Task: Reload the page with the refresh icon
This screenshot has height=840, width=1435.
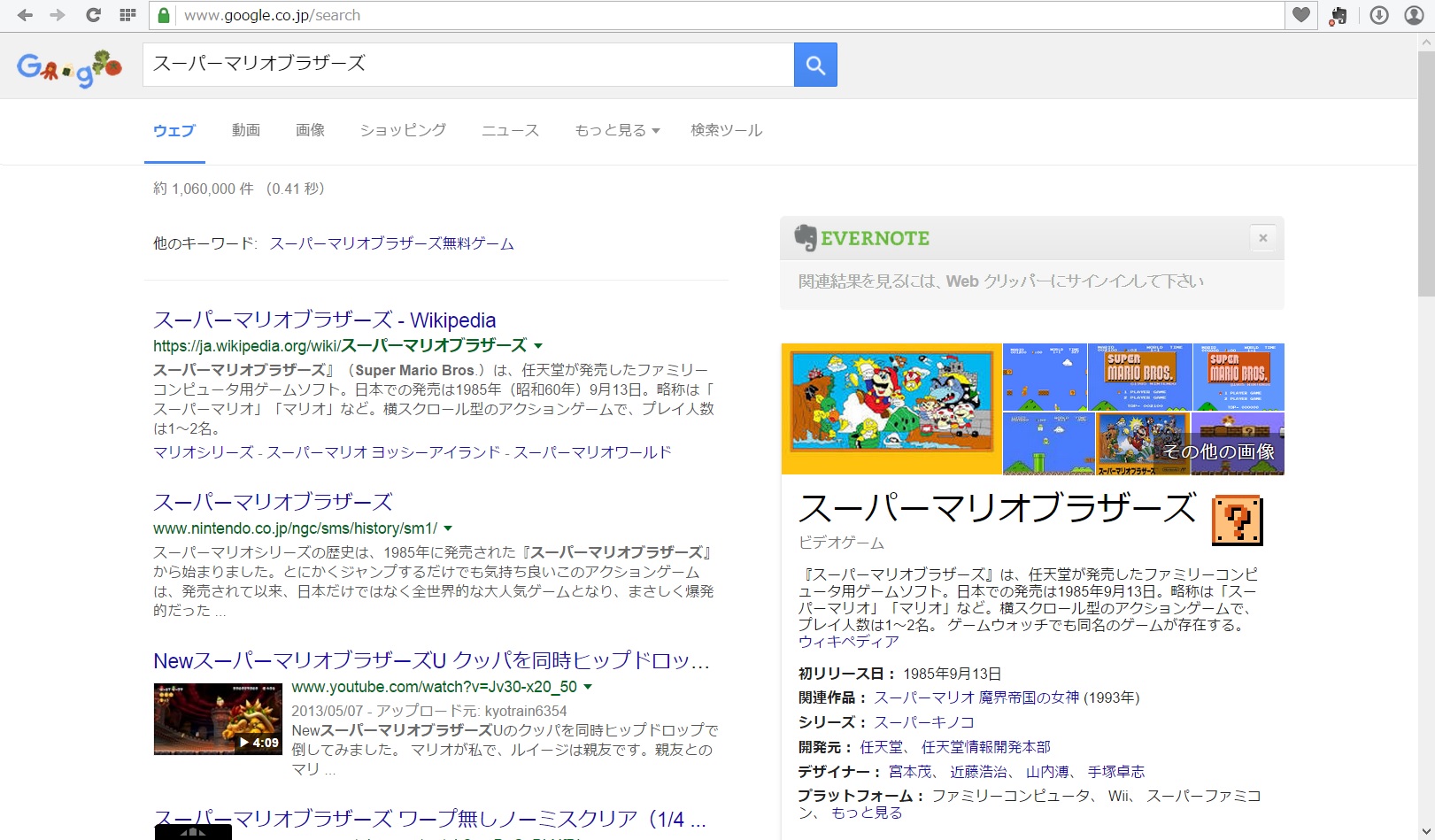Action: pyautogui.click(x=93, y=15)
